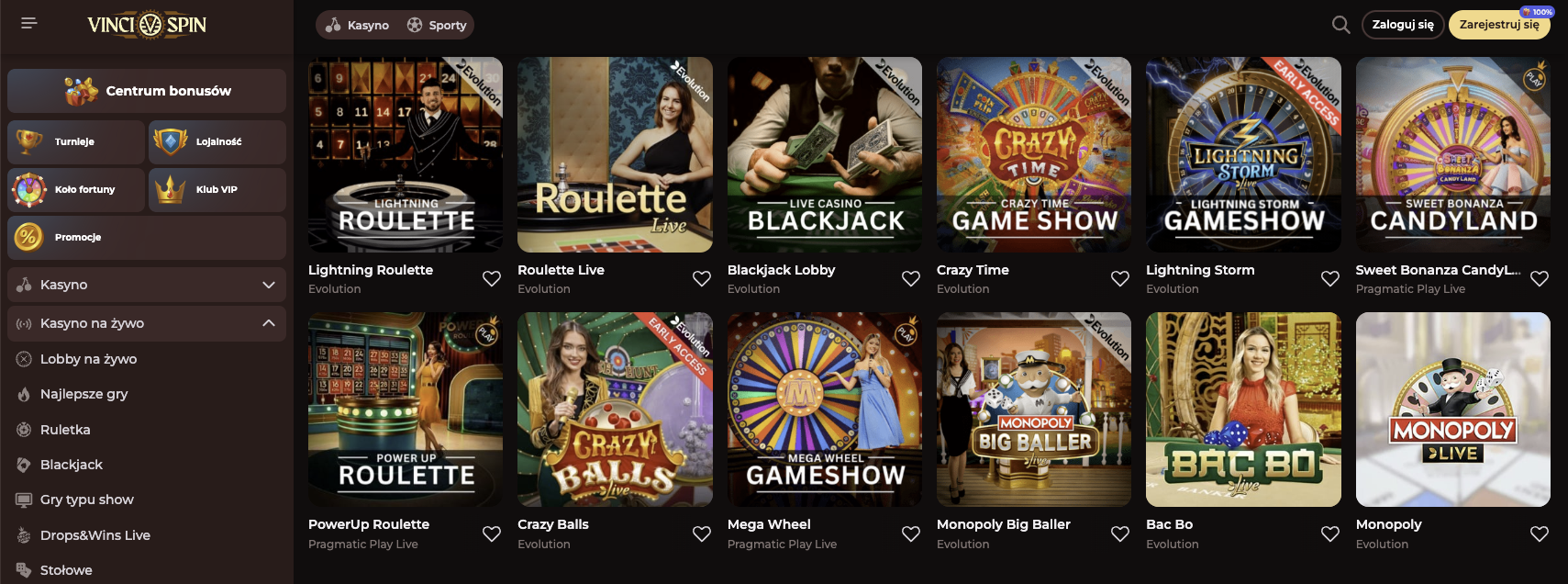Click the Vinci Spin logo

(x=147, y=25)
